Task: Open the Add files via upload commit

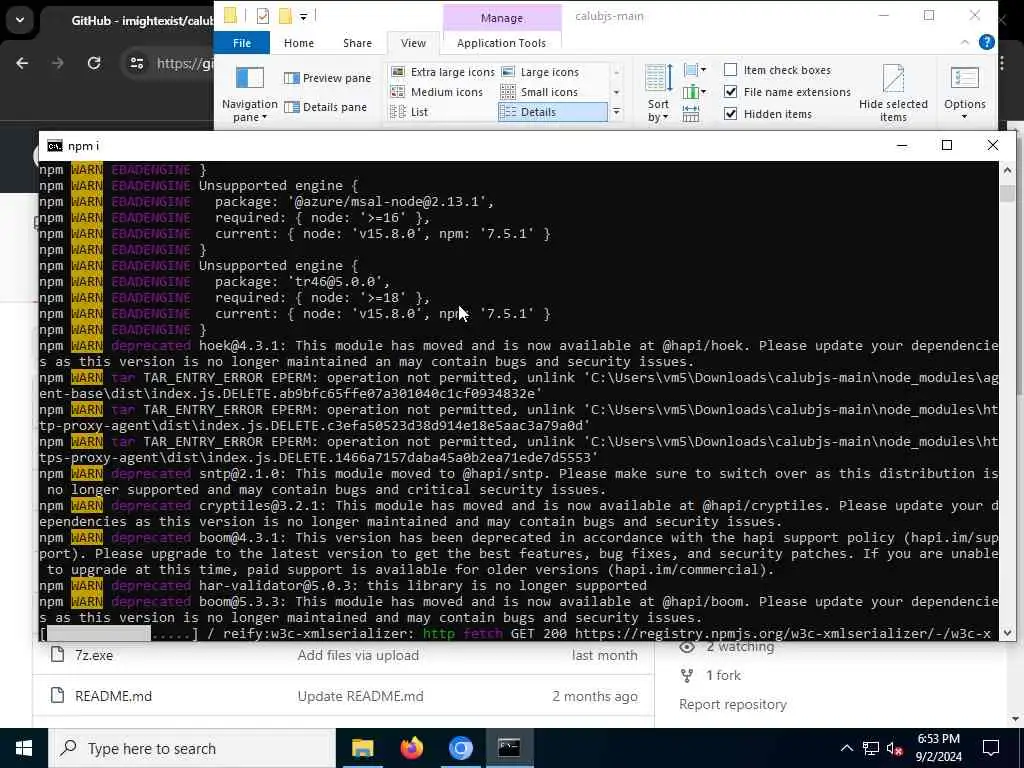Action: (x=358, y=655)
